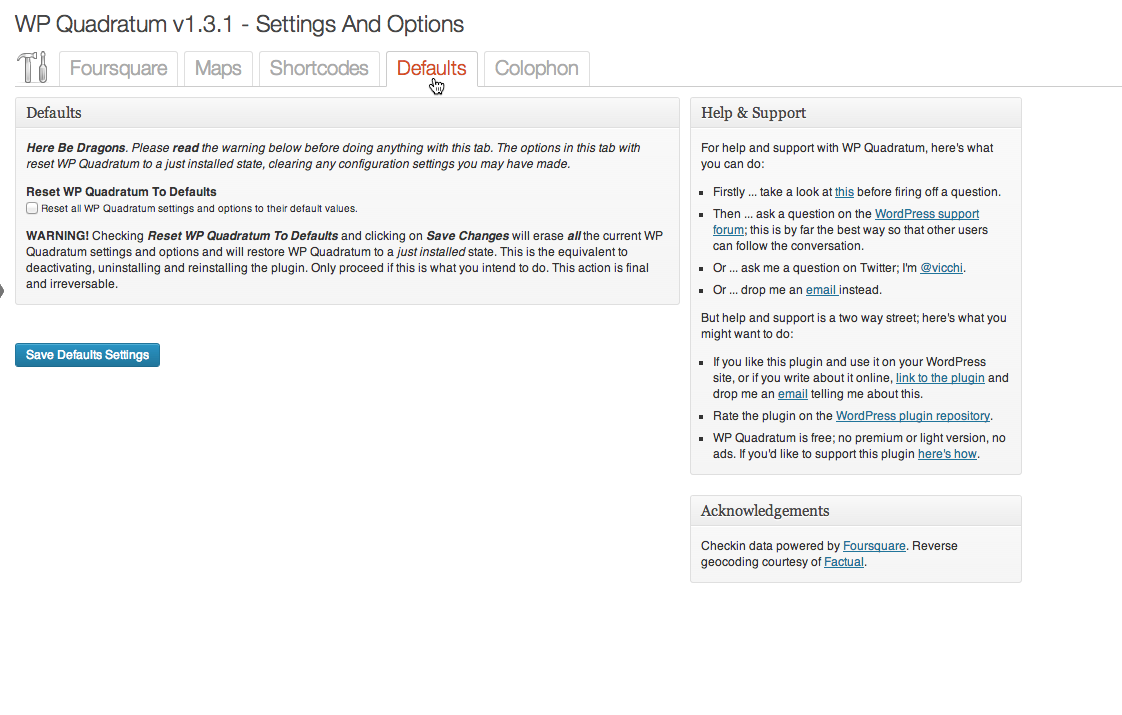Go to the Colophon tab
The width and height of the screenshot is (1122, 715).
[x=537, y=69]
